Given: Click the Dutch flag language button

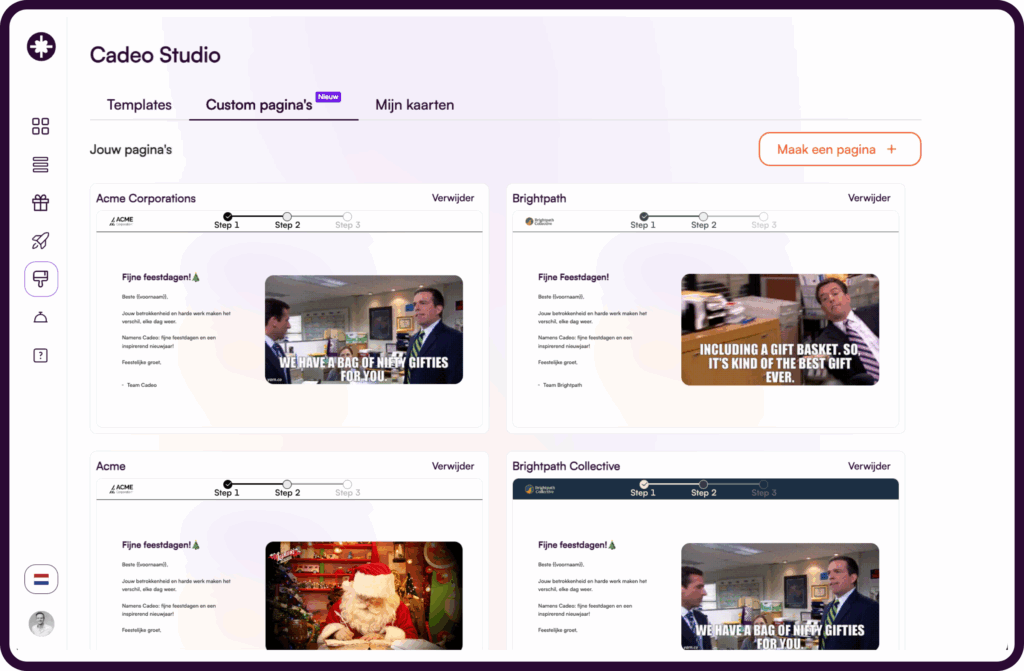Looking at the screenshot, I should (x=41, y=580).
